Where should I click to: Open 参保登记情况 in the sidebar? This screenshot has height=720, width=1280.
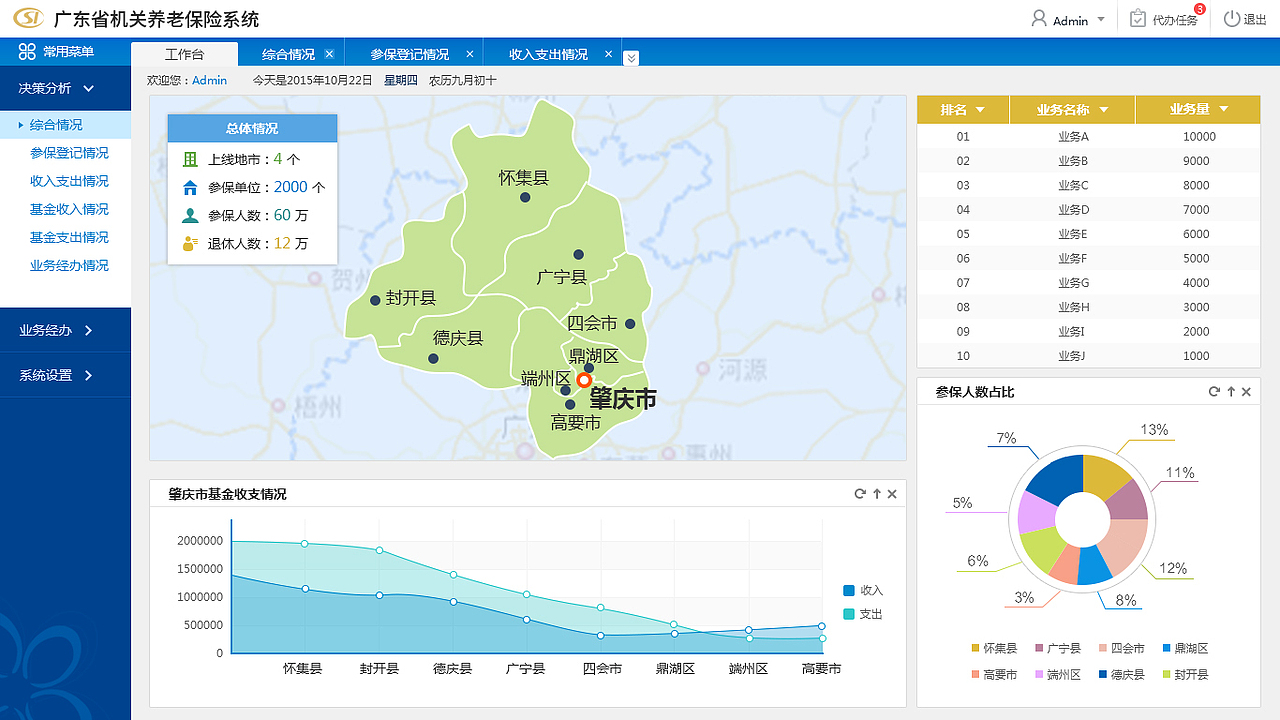69,153
